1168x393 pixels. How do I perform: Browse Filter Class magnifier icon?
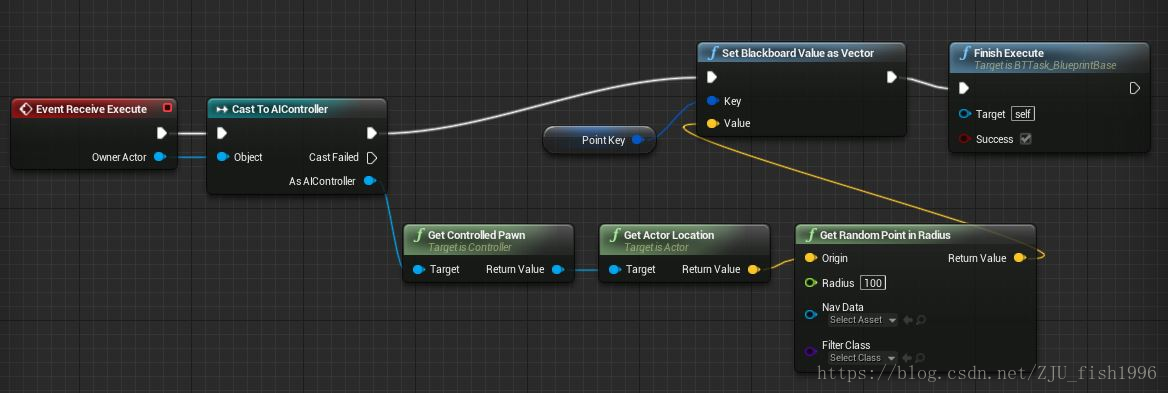pyautogui.click(x=921, y=358)
